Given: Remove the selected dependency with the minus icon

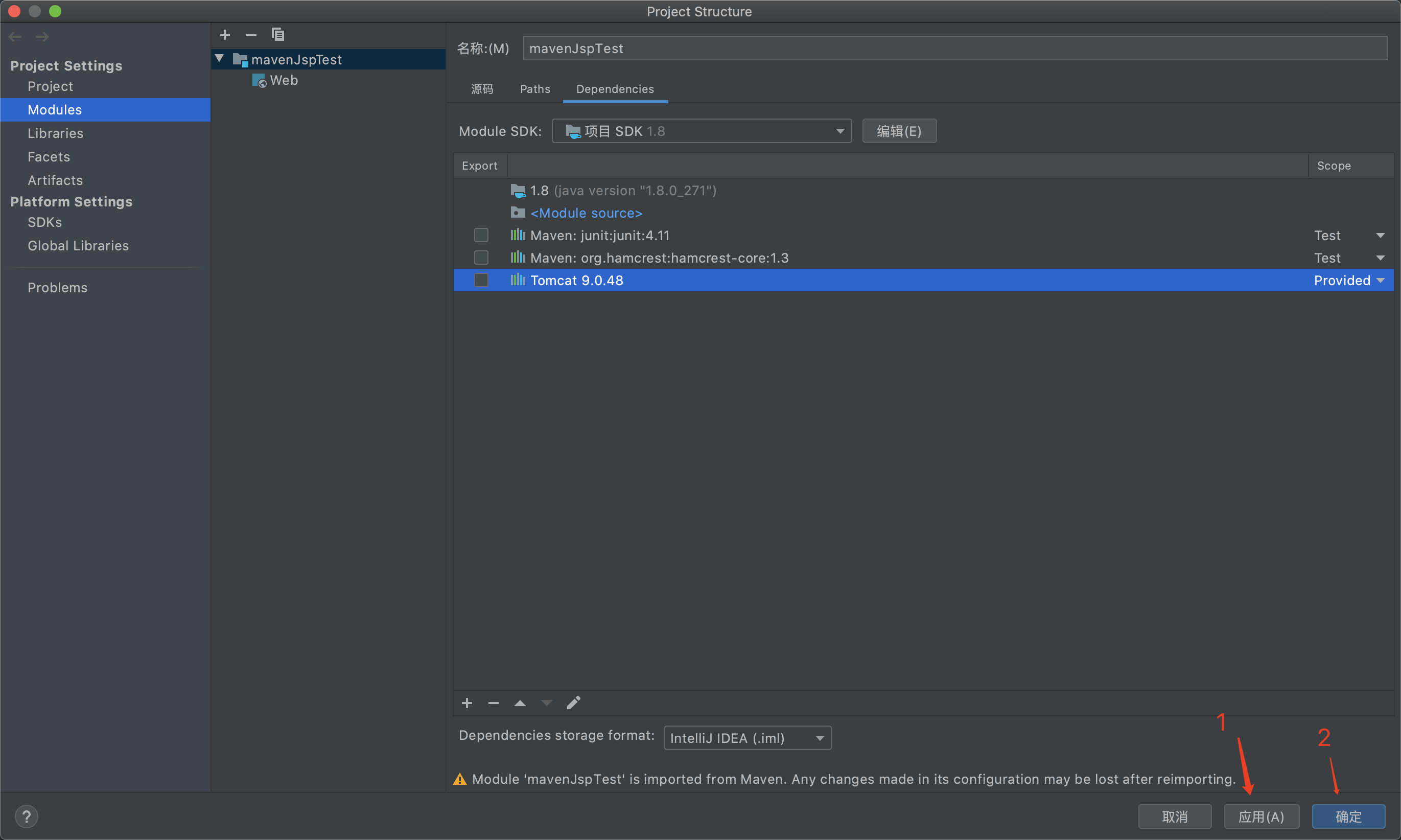Looking at the screenshot, I should 494,703.
